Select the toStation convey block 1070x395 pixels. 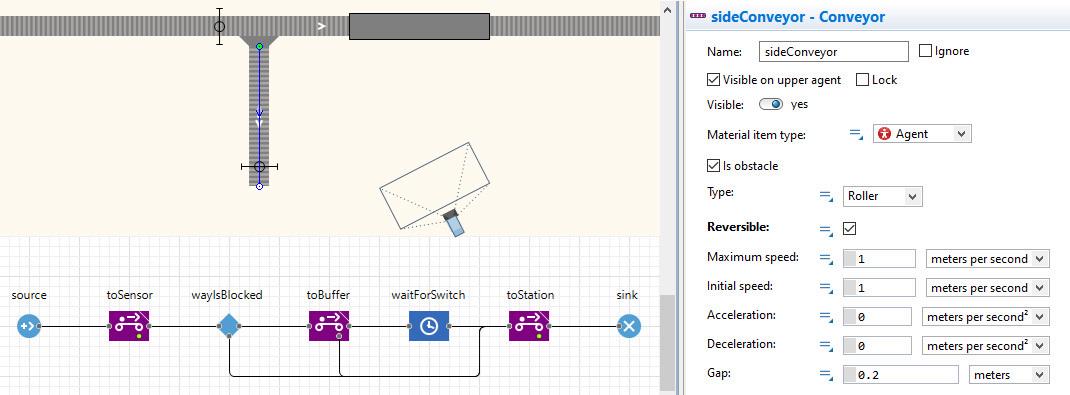(529, 326)
